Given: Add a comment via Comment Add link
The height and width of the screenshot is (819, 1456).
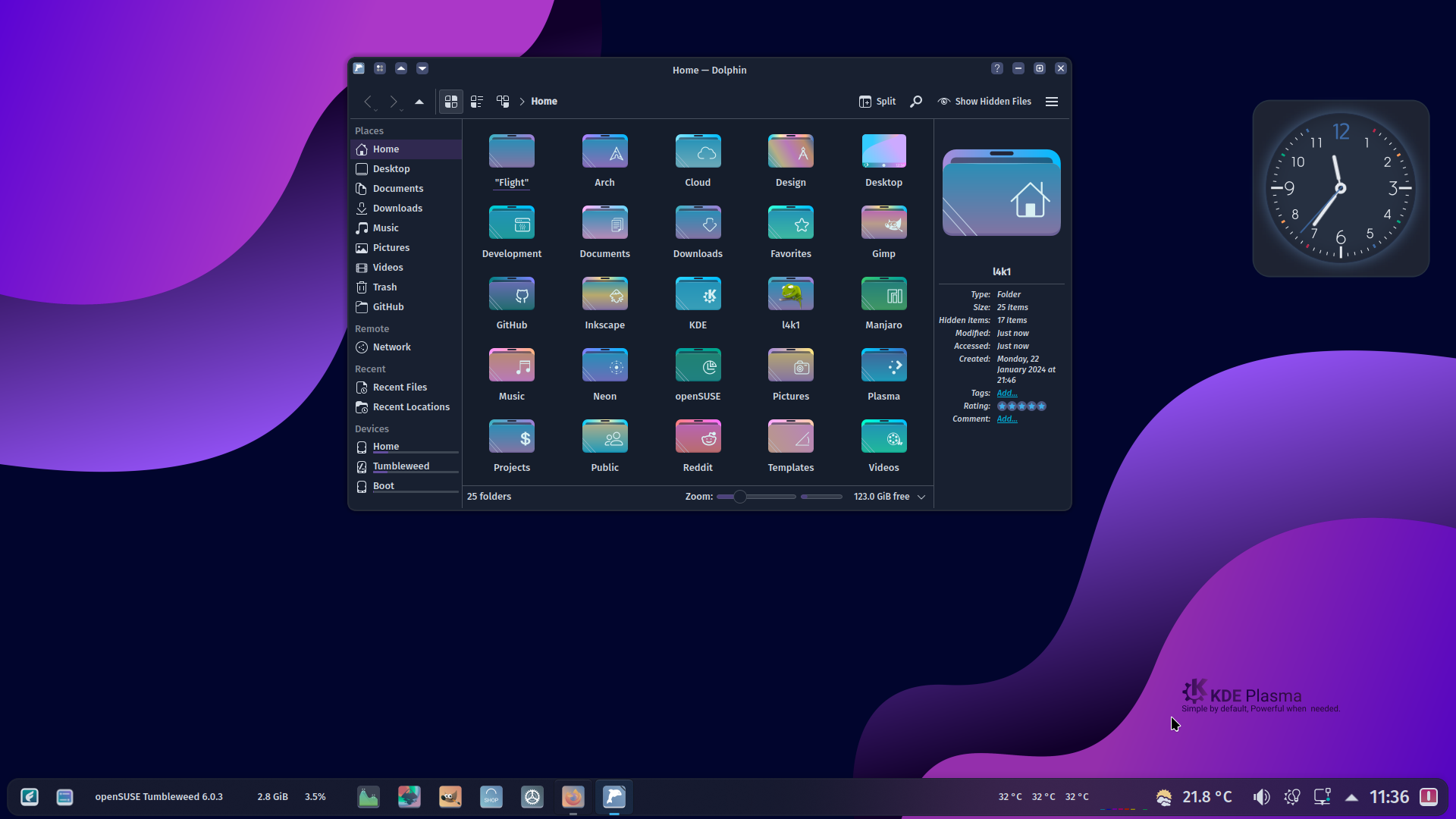Looking at the screenshot, I should point(1006,419).
